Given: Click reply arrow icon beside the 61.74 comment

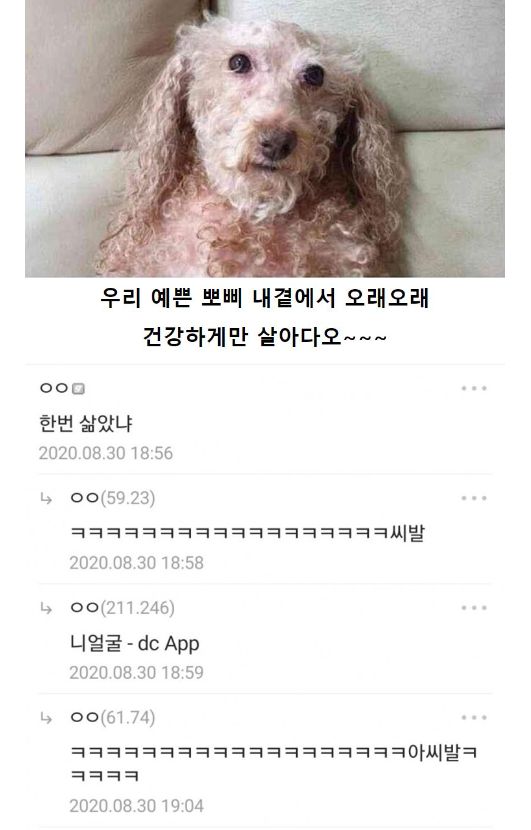Looking at the screenshot, I should click(46, 718).
